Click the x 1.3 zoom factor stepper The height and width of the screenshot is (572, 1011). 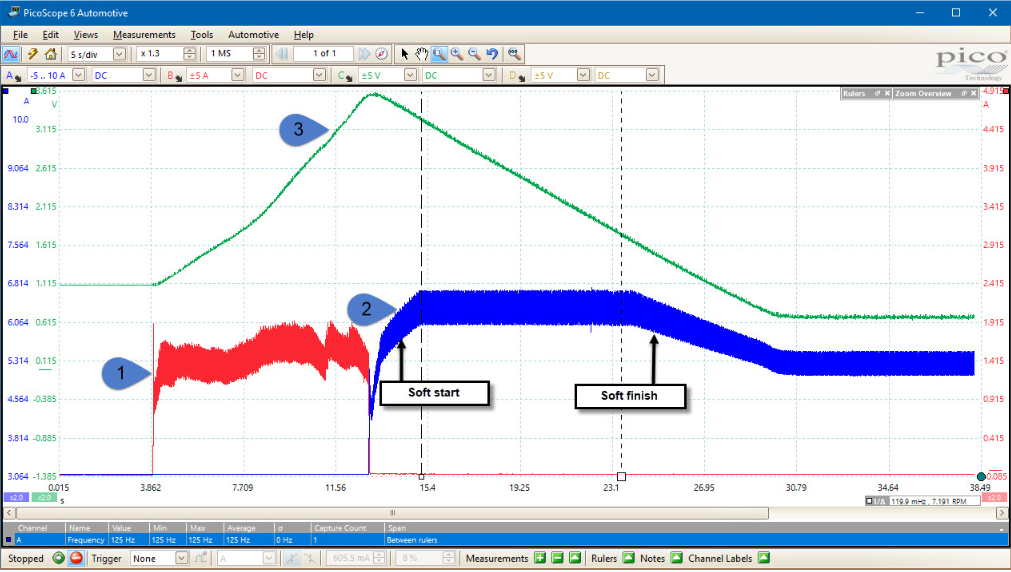pos(189,54)
